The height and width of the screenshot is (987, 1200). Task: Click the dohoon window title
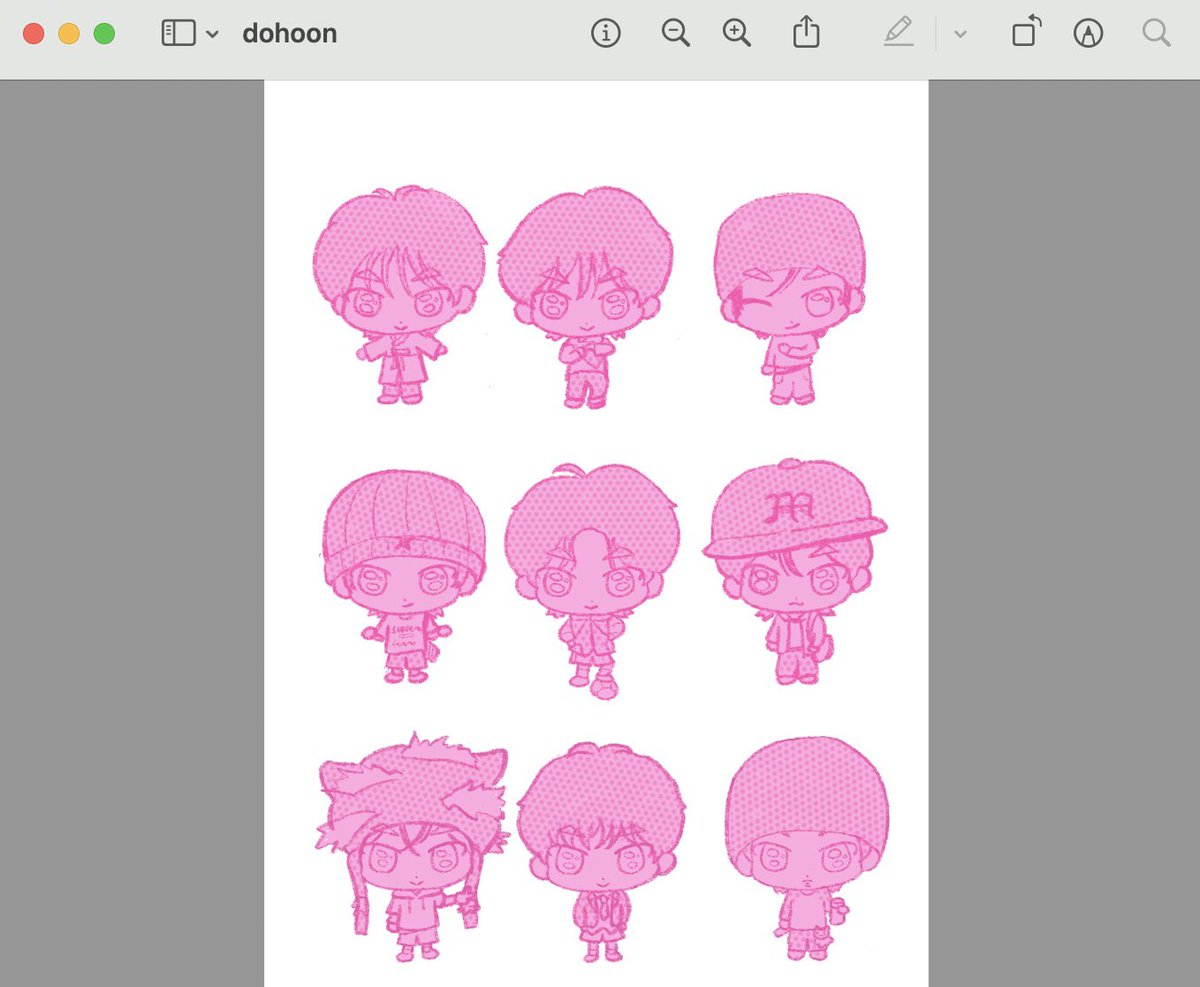[289, 34]
